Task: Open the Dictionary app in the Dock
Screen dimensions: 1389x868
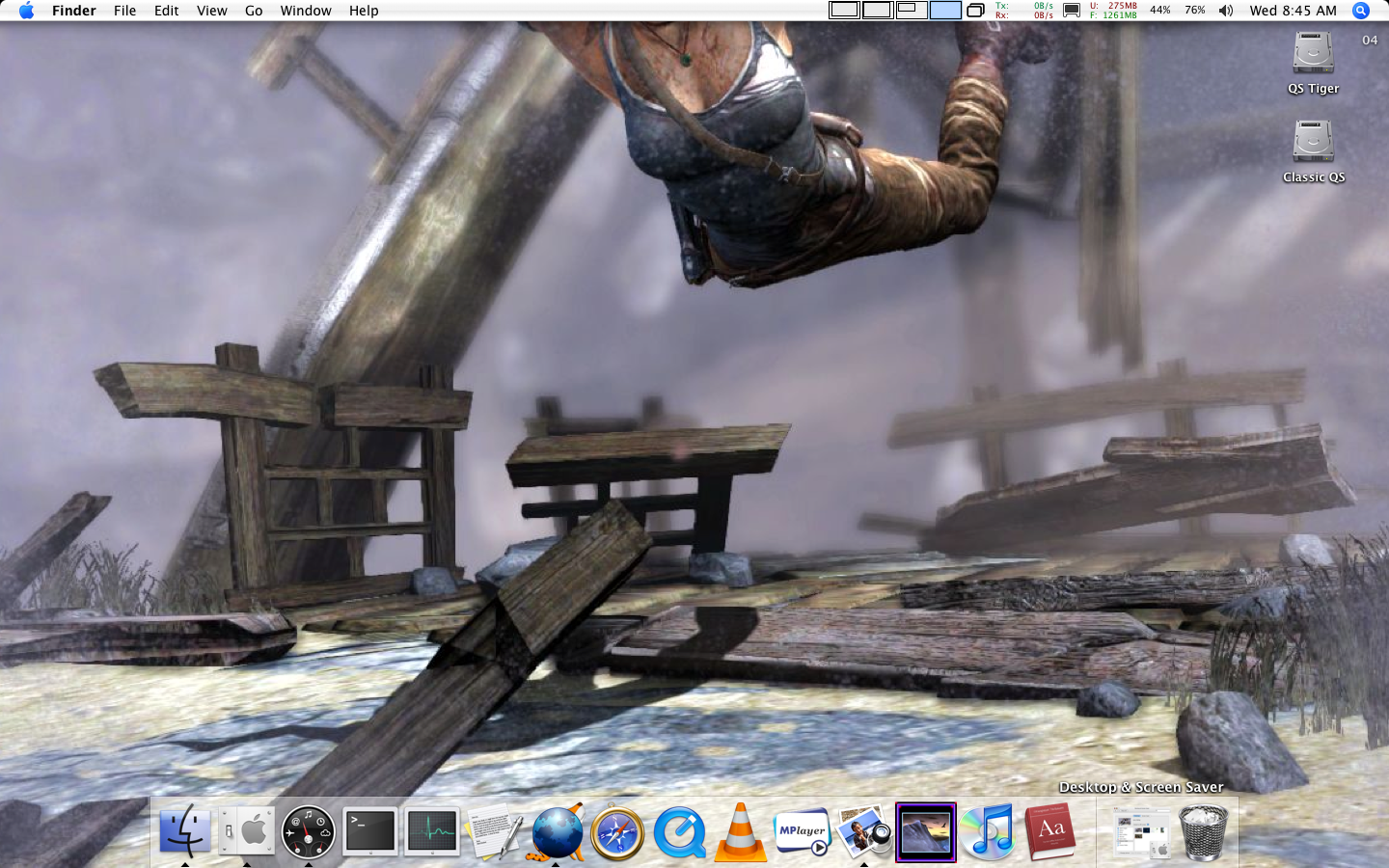Action: 1049,831
